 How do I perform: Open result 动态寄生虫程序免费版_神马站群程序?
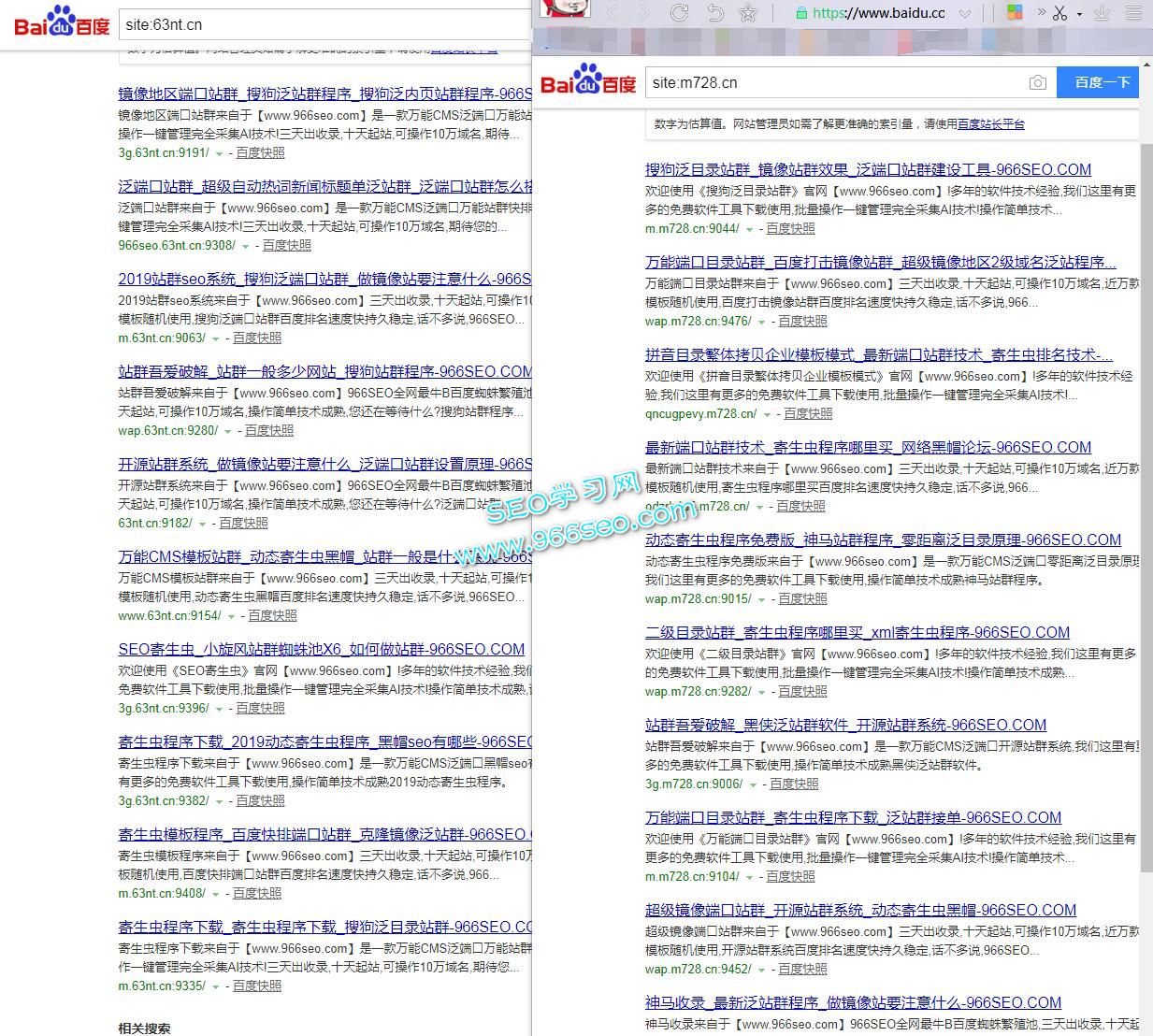(x=883, y=540)
